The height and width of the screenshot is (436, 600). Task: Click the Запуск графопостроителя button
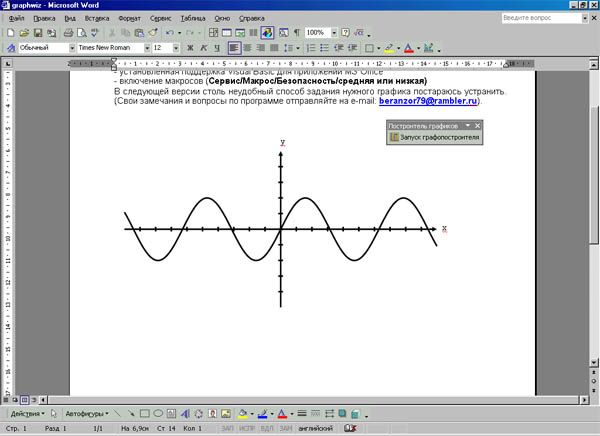click(435, 137)
